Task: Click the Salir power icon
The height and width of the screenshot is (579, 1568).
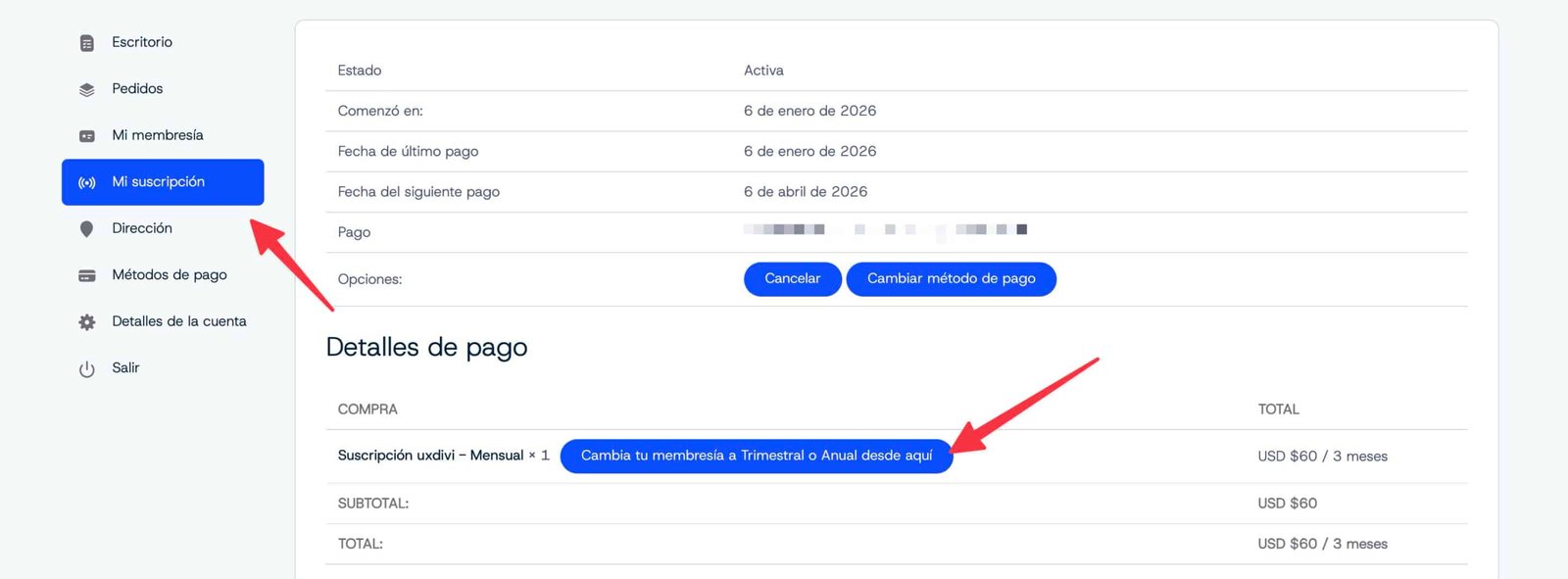Action: (x=87, y=369)
